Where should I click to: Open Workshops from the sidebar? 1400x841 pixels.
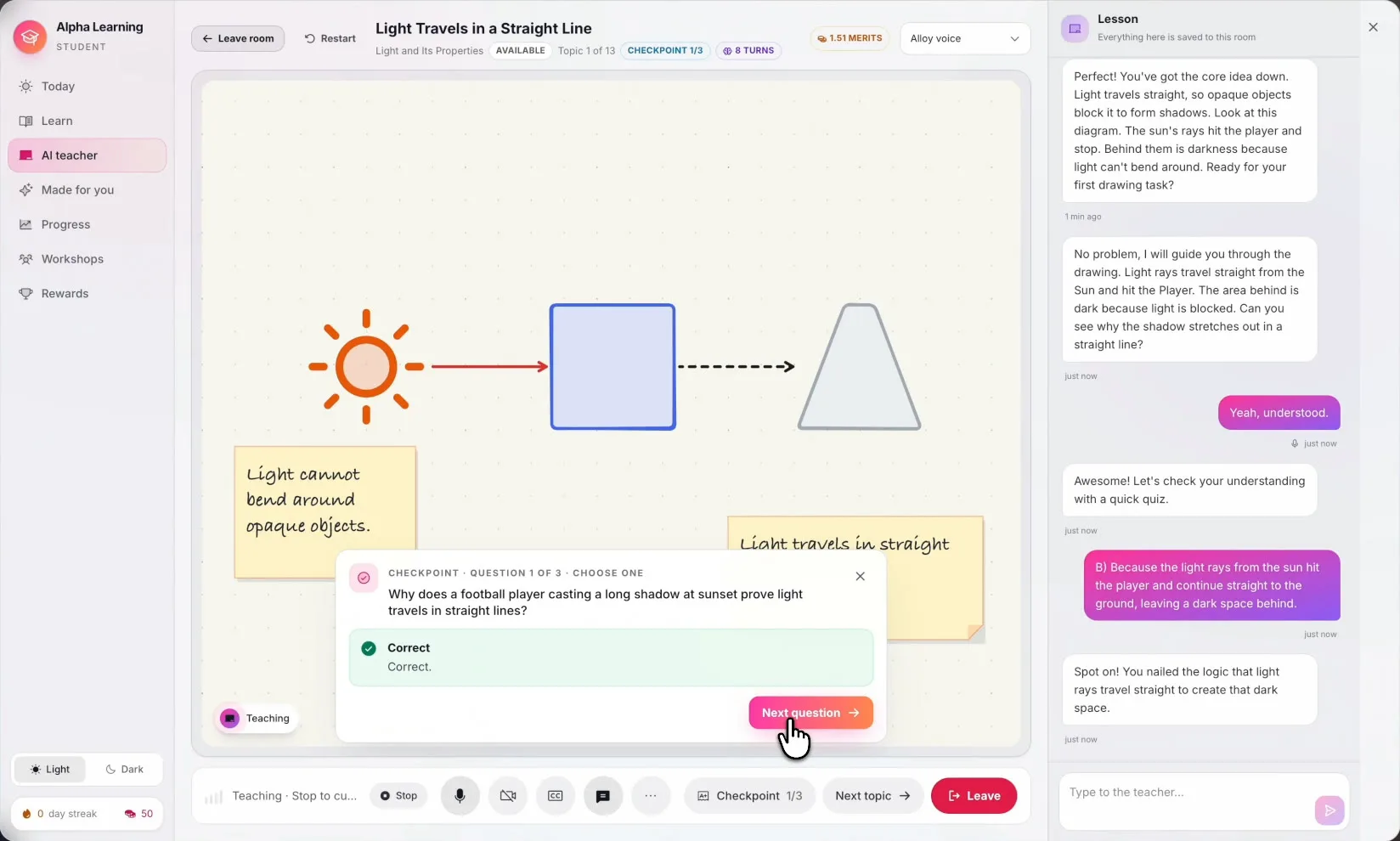coord(87,259)
